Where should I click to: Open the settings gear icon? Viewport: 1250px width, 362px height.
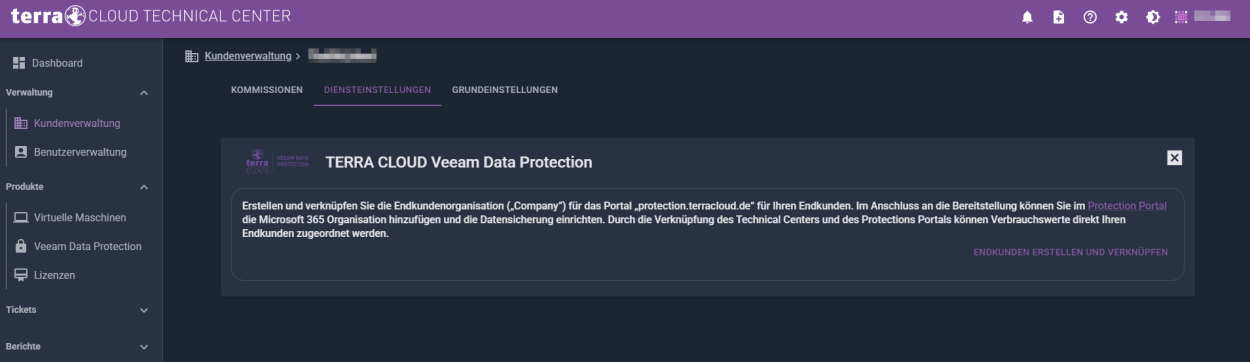[x=1122, y=18]
